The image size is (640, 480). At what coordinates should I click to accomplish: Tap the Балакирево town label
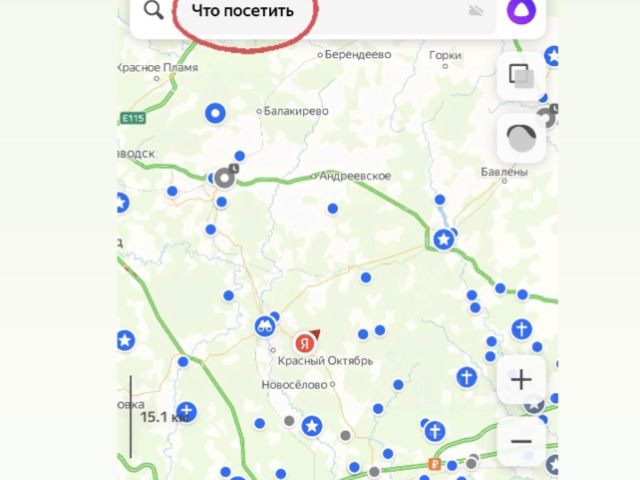coord(296,111)
